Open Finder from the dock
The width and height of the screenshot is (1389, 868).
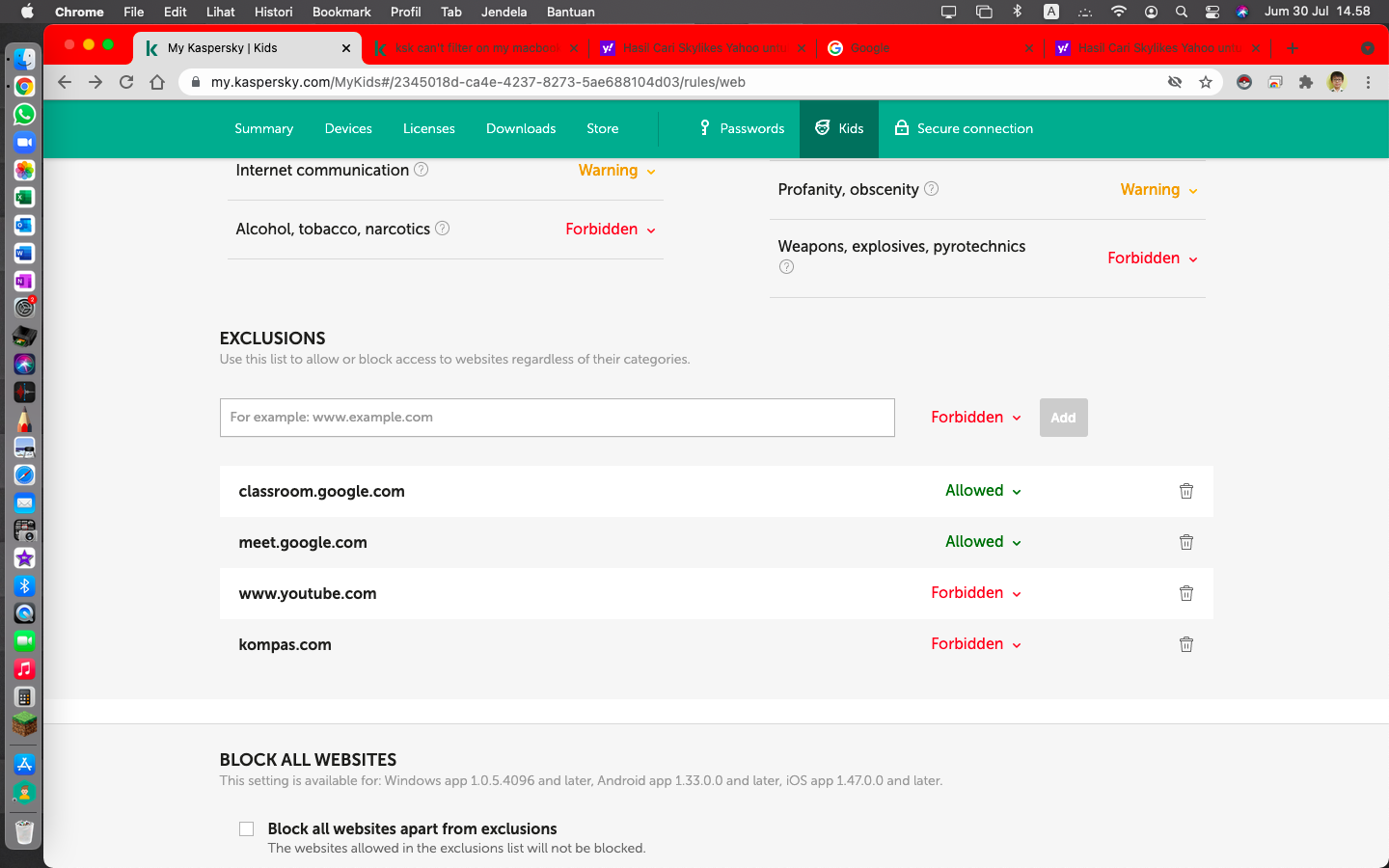pyautogui.click(x=24, y=58)
